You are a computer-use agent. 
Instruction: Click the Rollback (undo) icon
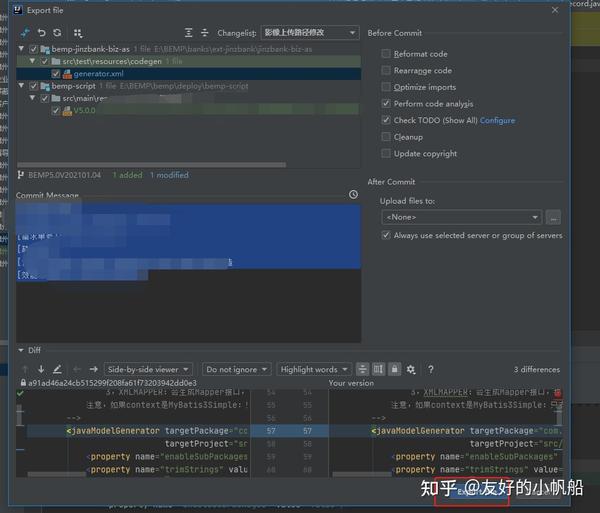(x=41, y=33)
